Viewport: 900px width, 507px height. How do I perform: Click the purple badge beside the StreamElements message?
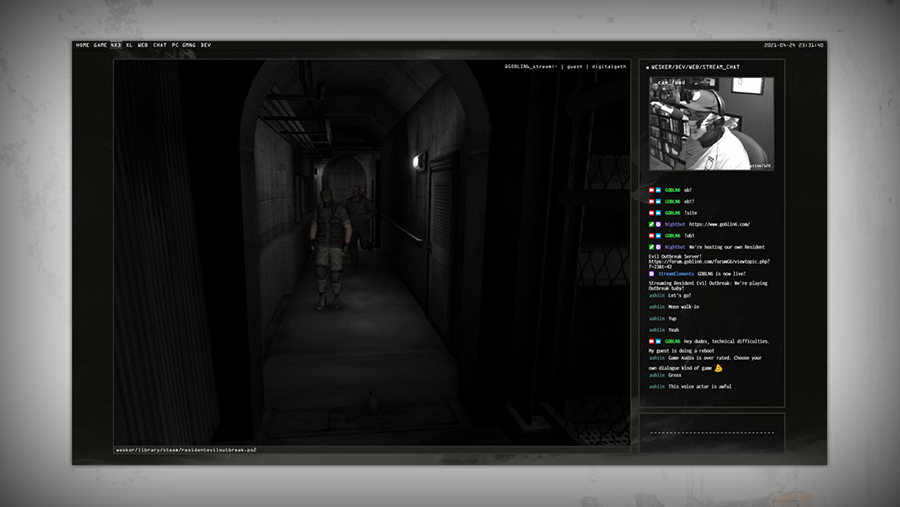tap(651, 274)
